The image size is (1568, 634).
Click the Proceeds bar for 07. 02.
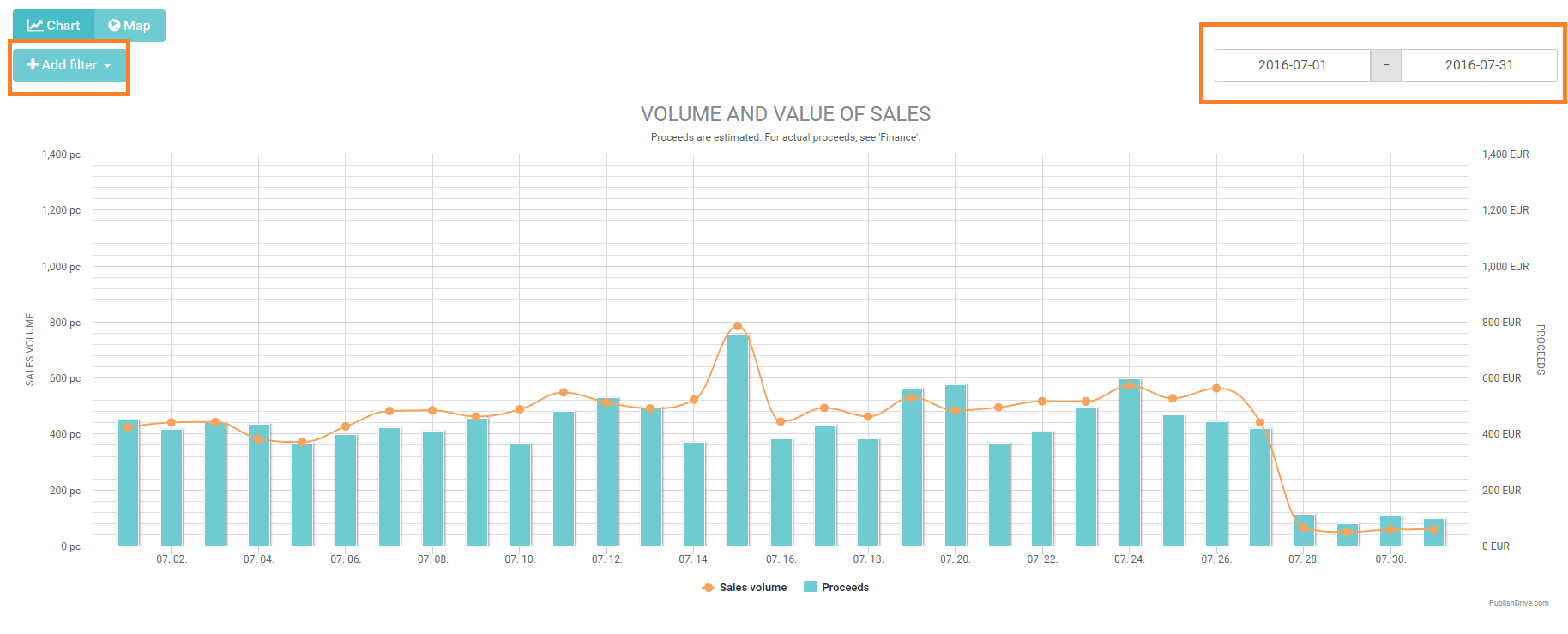pos(172,488)
